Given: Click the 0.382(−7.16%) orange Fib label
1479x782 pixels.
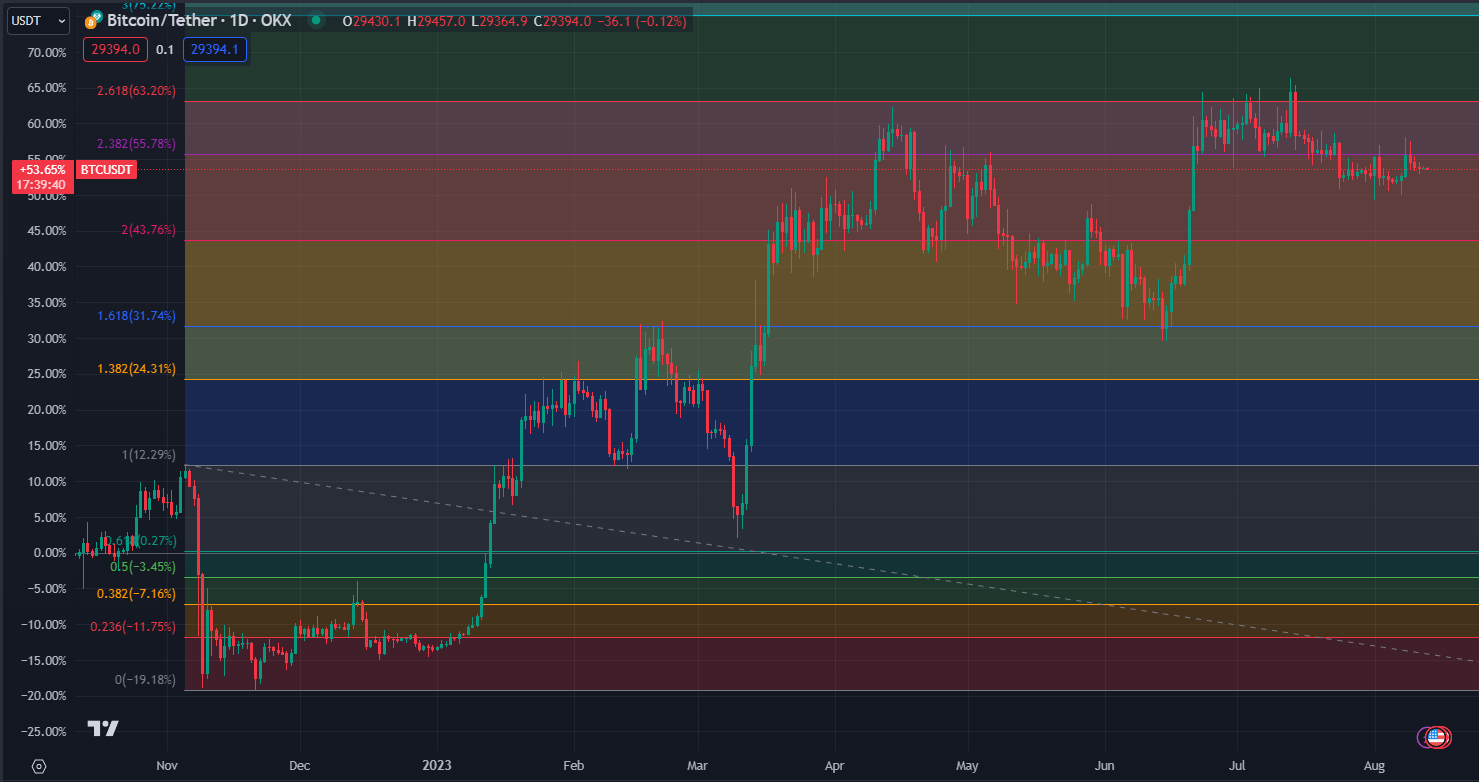Looking at the screenshot, I should point(136,594).
